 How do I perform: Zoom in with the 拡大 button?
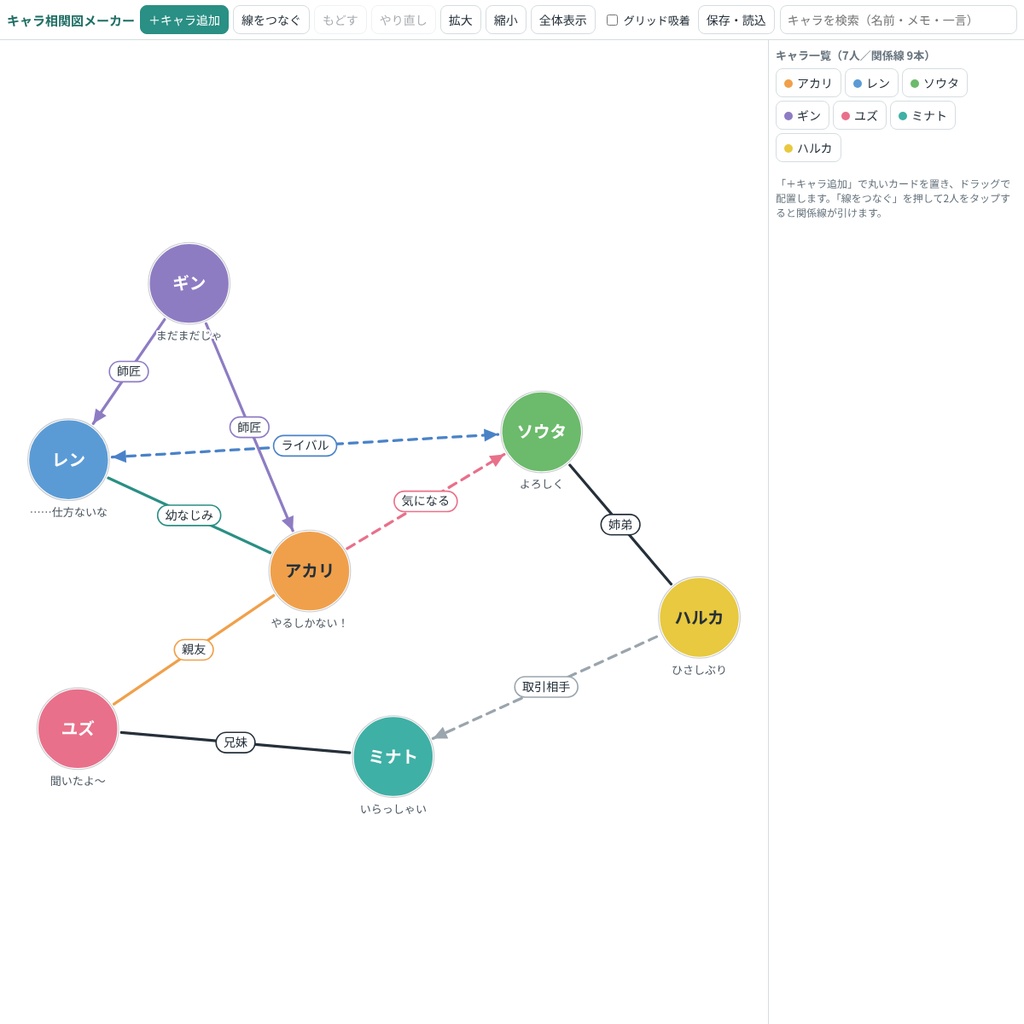pyautogui.click(x=460, y=20)
